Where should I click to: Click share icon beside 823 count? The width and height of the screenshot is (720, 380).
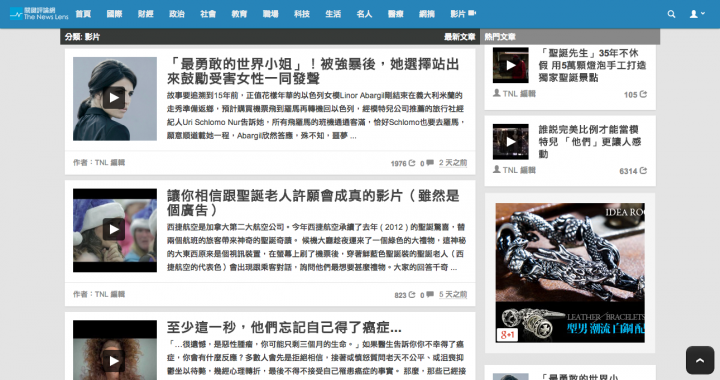tap(412, 295)
